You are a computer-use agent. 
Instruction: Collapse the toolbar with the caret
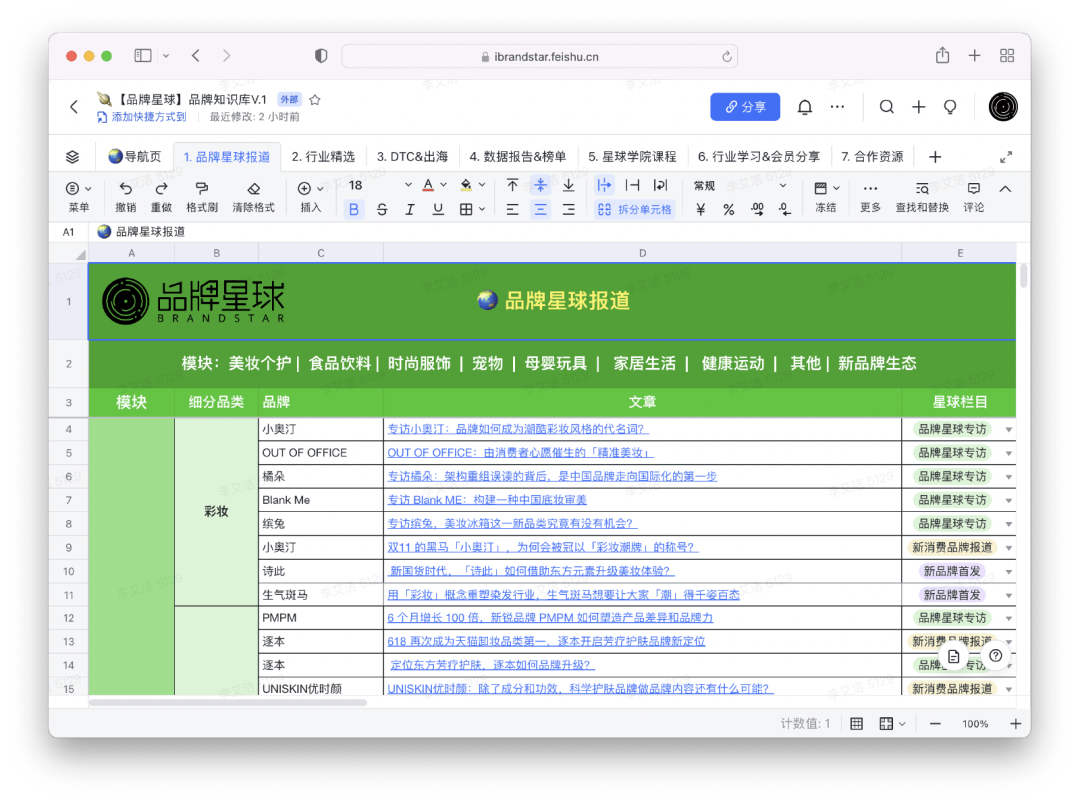click(x=1005, y=189)
